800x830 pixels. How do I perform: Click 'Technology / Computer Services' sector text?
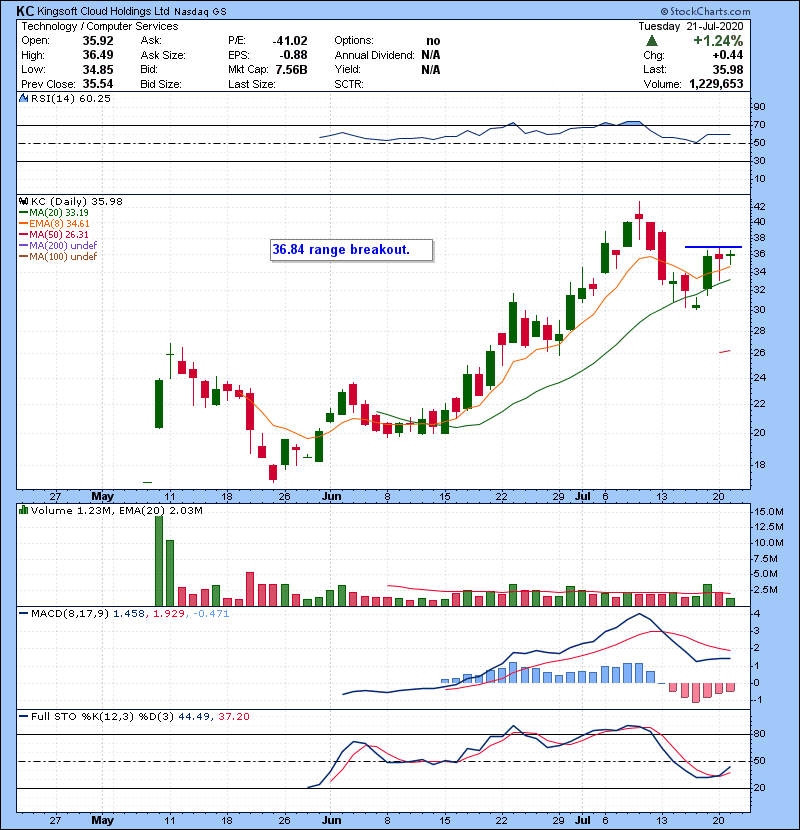[100, 26]
